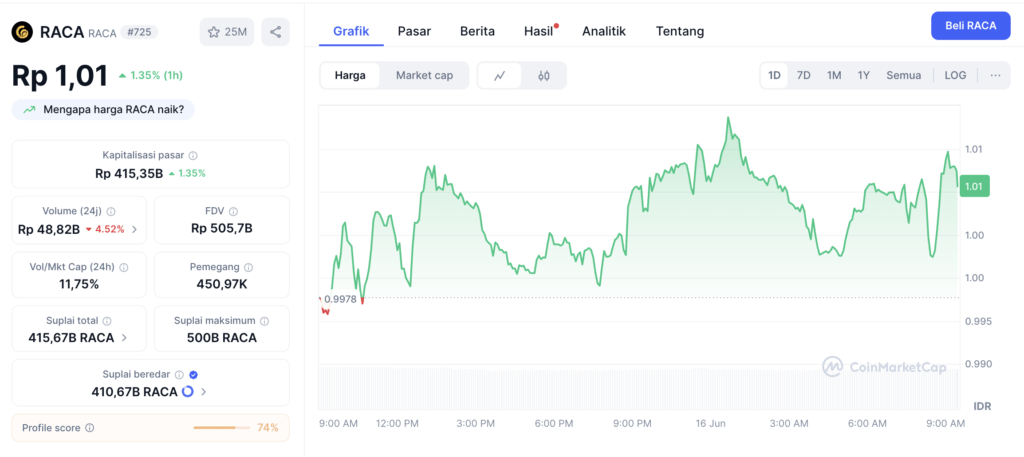Open the Pasar tab

[x=414, y=31]
